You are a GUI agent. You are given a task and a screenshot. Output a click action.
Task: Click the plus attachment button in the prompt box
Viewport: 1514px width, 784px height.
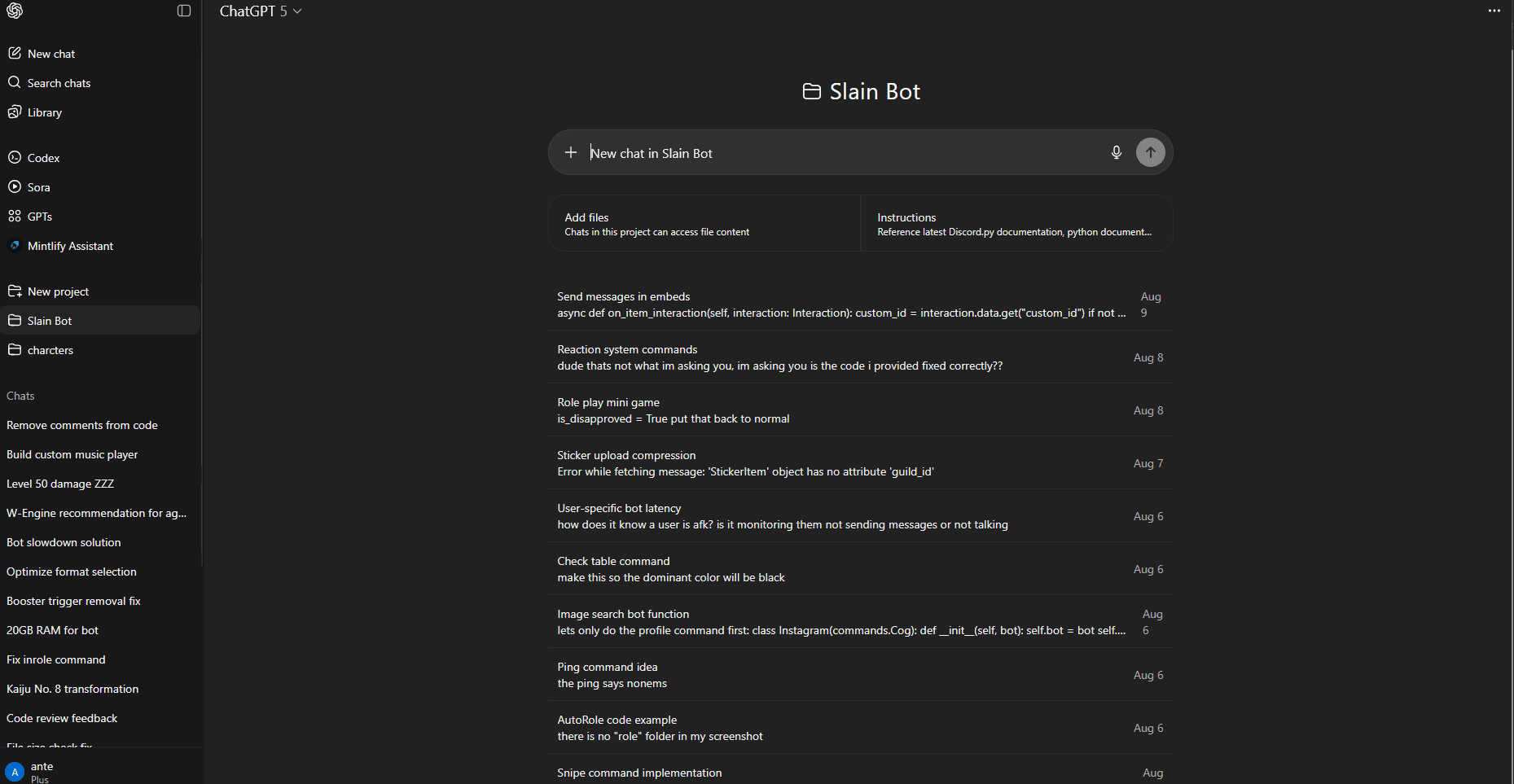(x=571, y=153)
